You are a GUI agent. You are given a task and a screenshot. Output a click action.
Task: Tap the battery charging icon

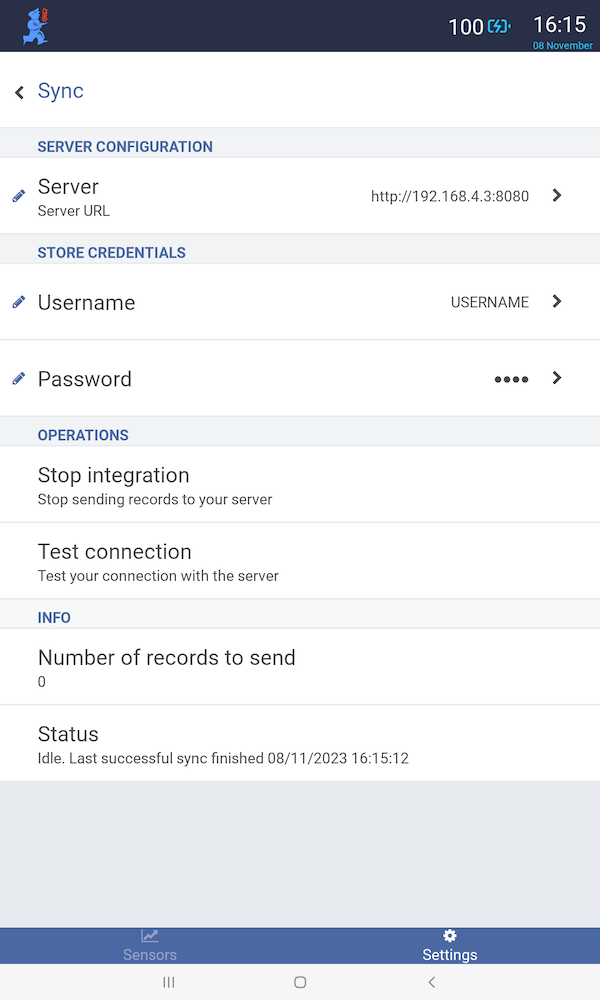click(x=499, y=27)
